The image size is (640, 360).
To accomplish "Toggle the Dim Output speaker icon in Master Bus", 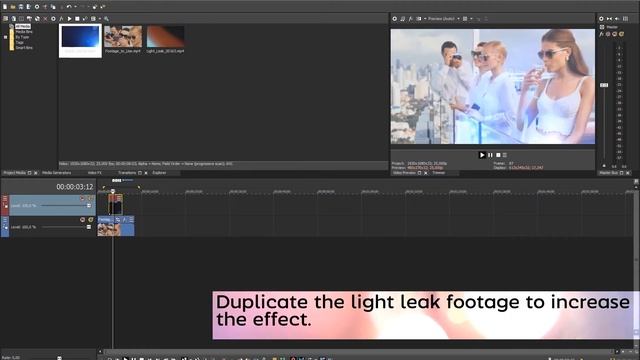I will 617,18.
